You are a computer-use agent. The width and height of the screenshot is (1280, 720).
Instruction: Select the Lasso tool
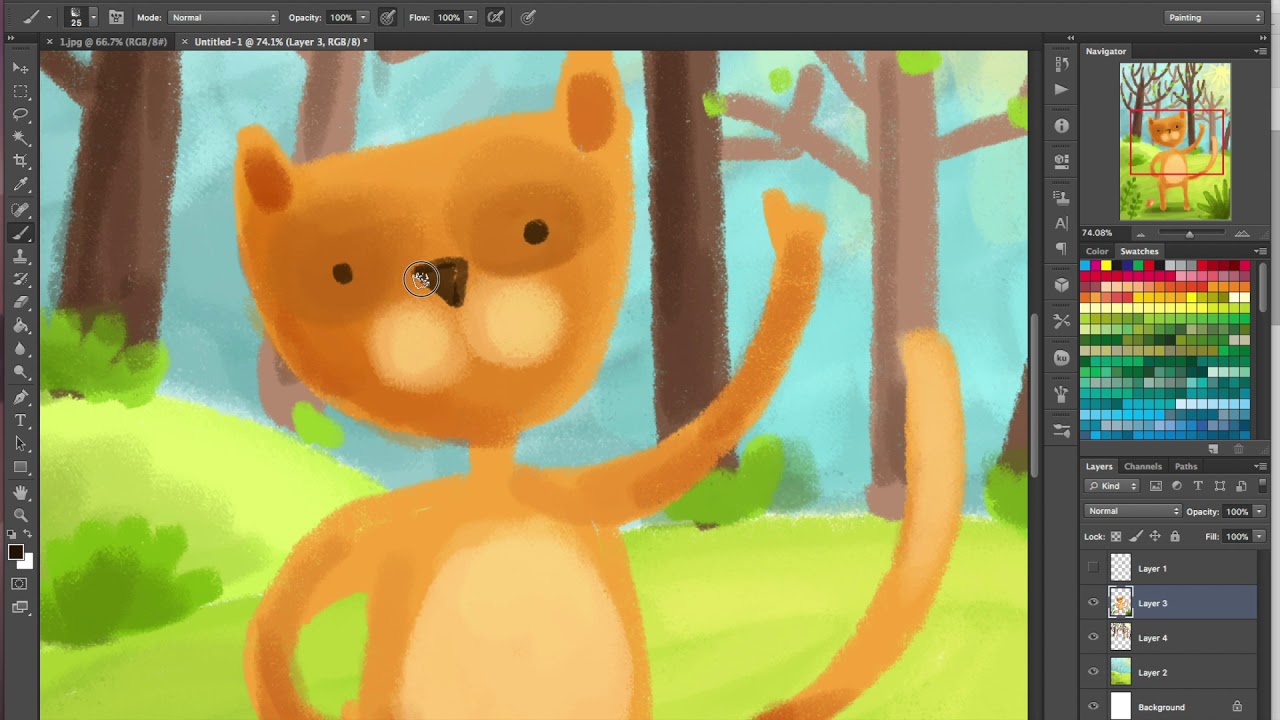click(20, 114)
